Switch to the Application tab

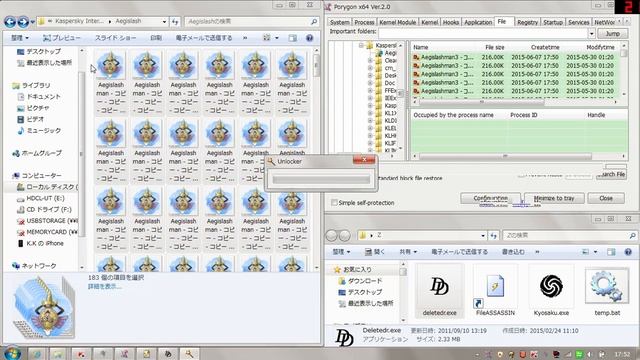tap(478, 22)
